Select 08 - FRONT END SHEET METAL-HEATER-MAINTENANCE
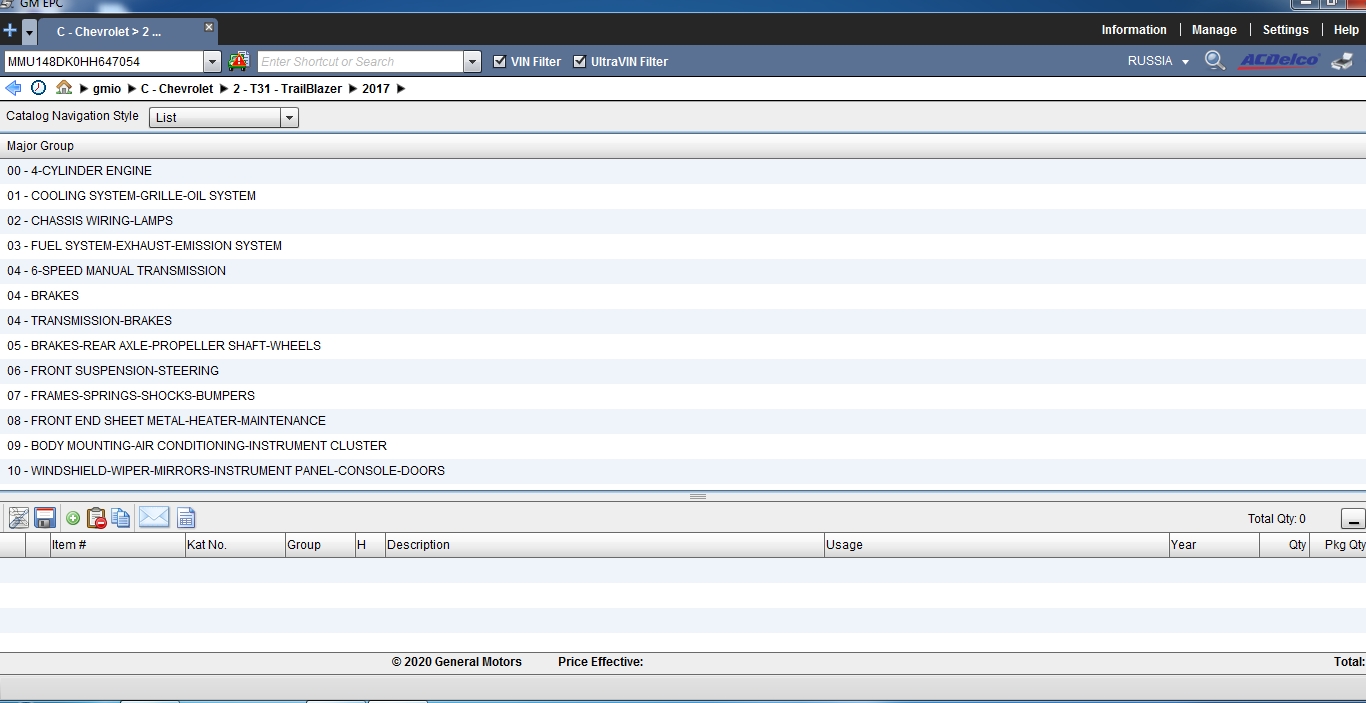This screenshot has width=1366, height=703. pos(683,421)
